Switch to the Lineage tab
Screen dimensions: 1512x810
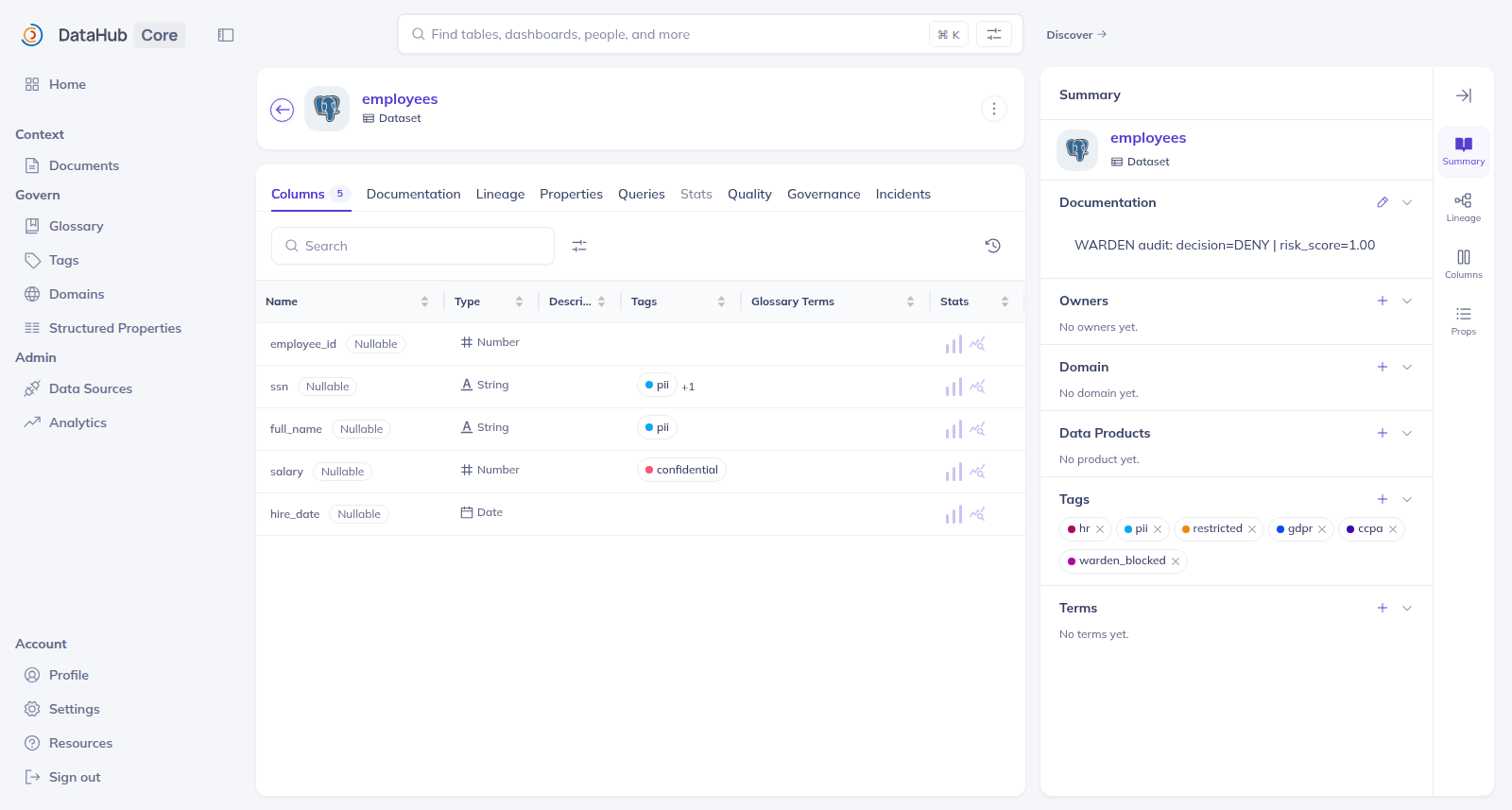click(500, 194)
